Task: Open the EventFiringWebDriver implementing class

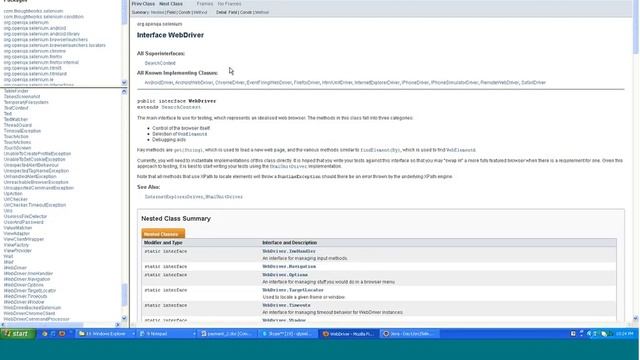Action: [x=269, y=82]
